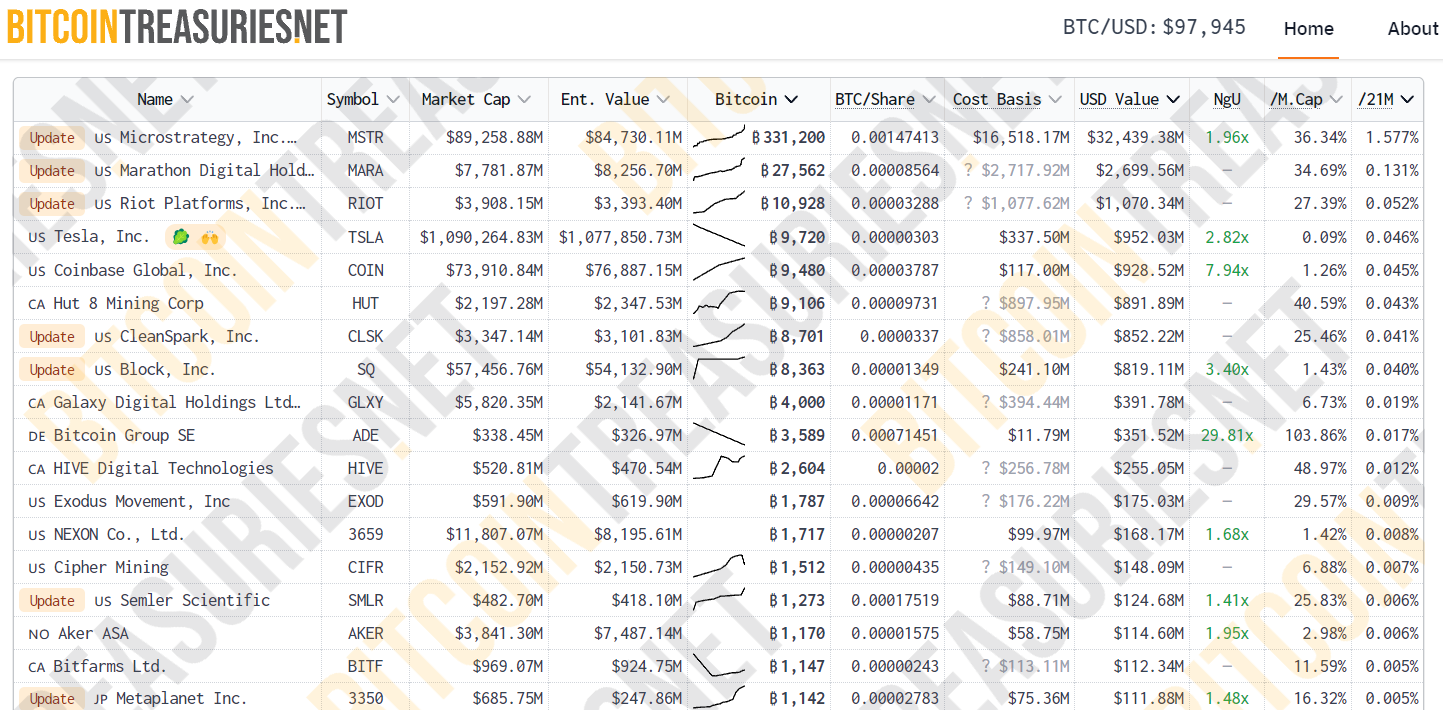This screenshot has height=710, width=1443.
Task: Sort table by Ent. Value chevron
Action: [663, 100]
